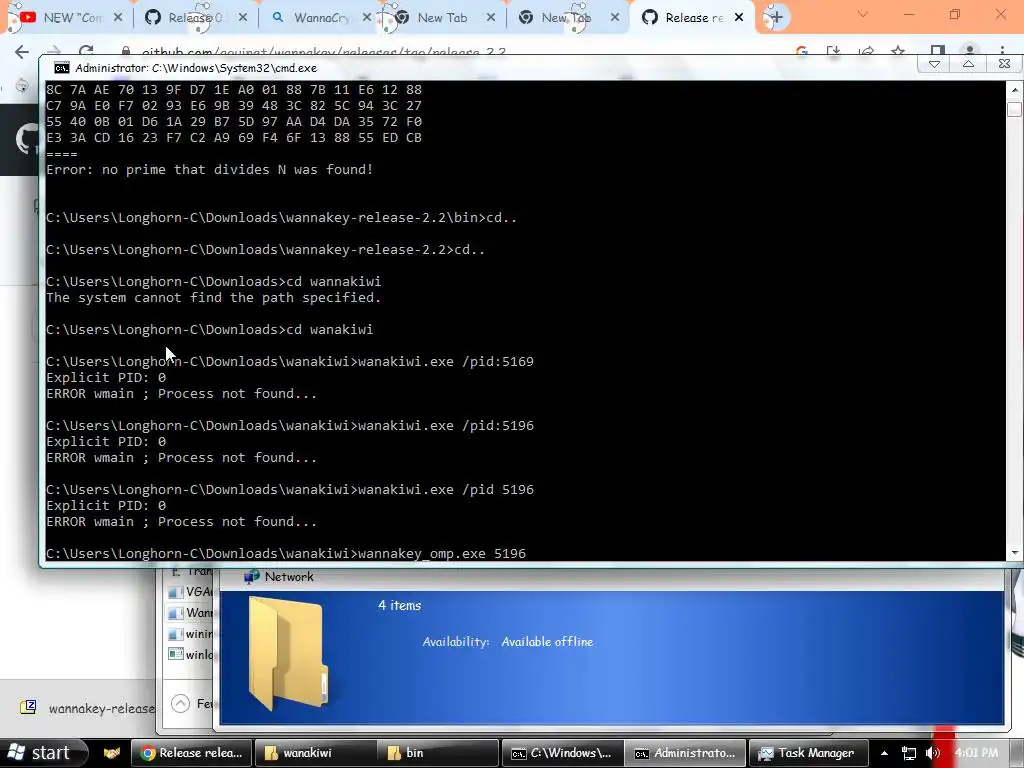1024x768 pixels.
Task: Close the WannaCry search tab
Action: pyautogui.click(x=366, y=18)
